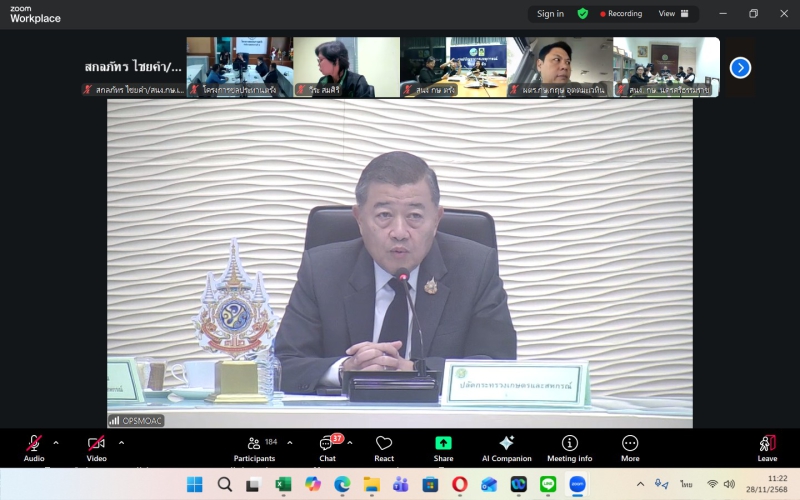Viewport: 800px width, 500px height.
Task: Click the Sign in link
Action: [x=550, y=14]
